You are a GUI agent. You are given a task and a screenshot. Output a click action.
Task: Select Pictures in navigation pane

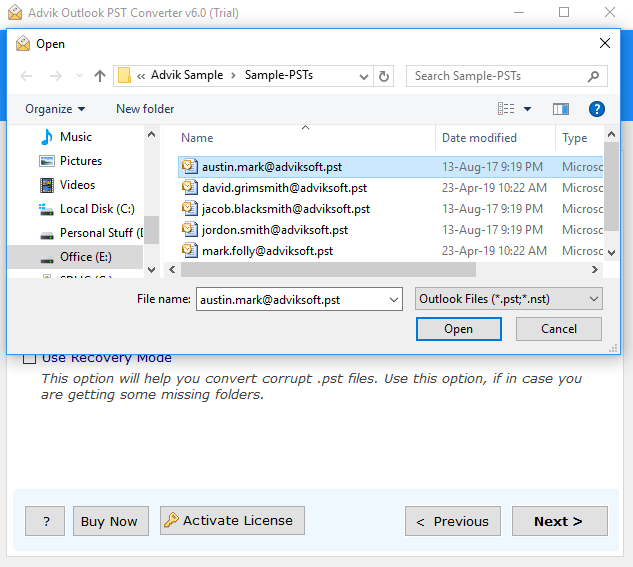point(81,161)
